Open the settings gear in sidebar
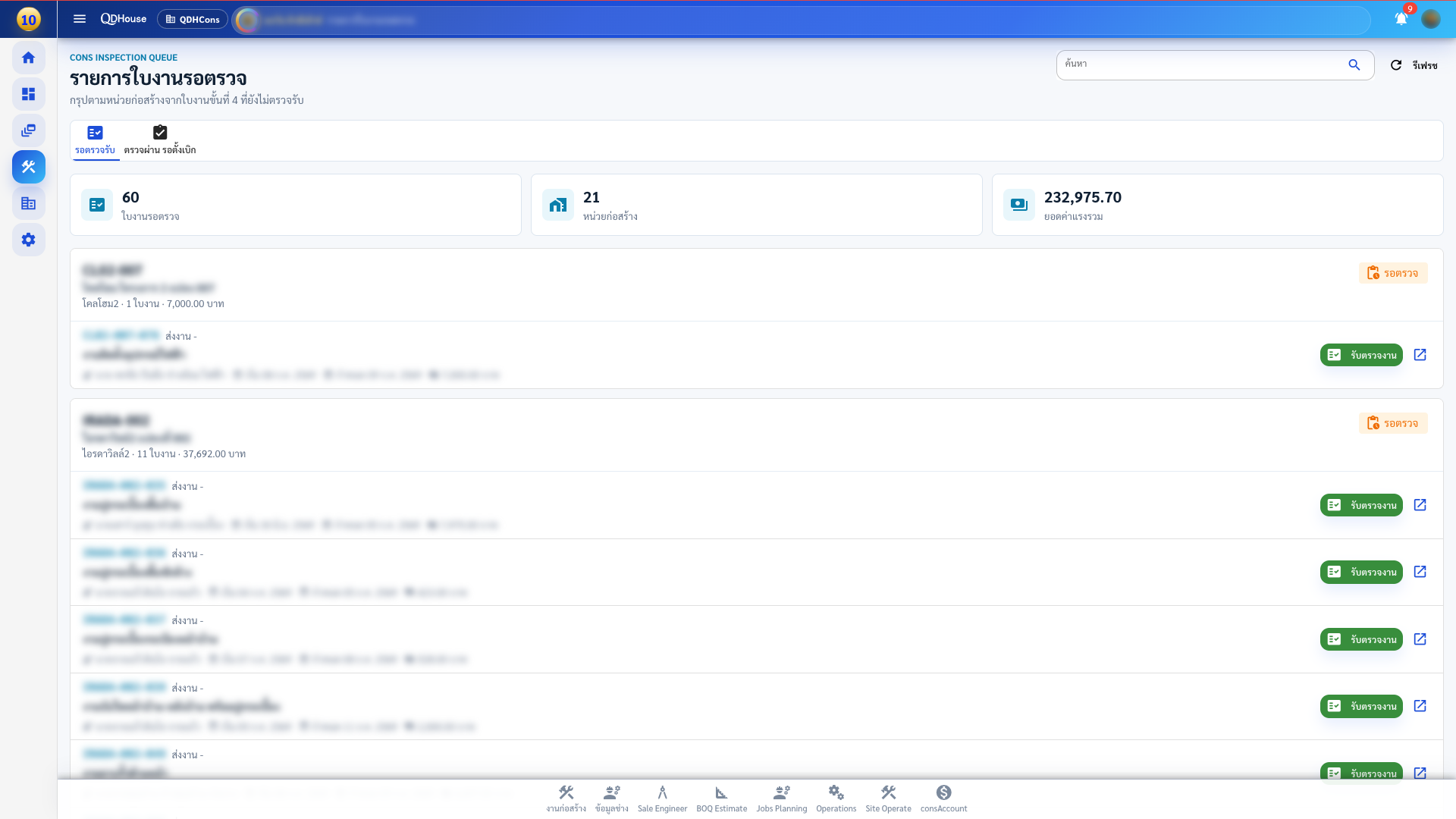Viewport: 1456px width, 819px height. coord(28,240)
